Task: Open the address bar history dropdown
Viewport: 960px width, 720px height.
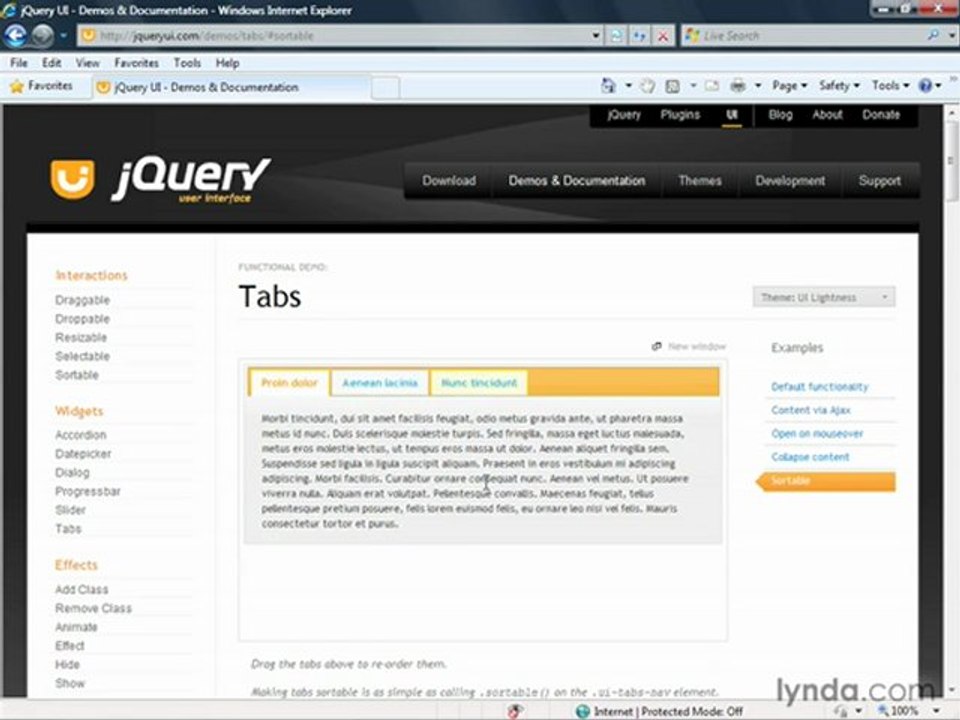Action: 596,36
